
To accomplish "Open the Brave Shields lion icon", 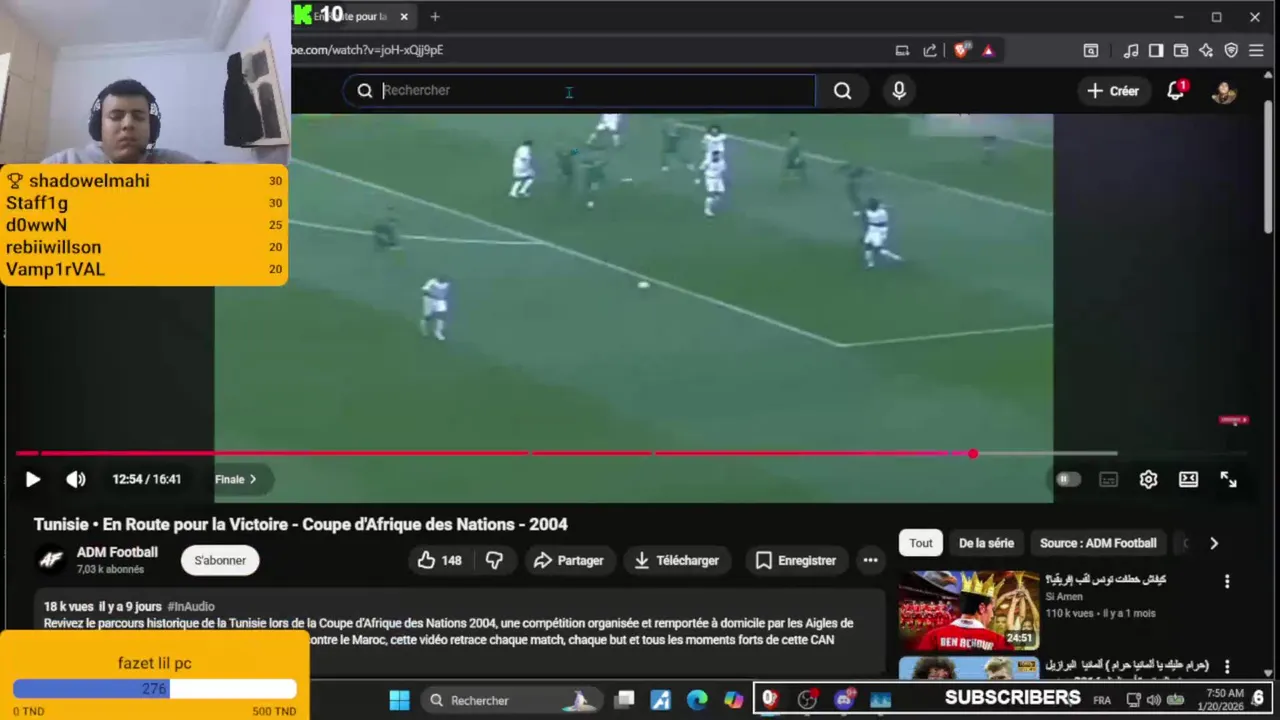I will (x=961, y=51).
